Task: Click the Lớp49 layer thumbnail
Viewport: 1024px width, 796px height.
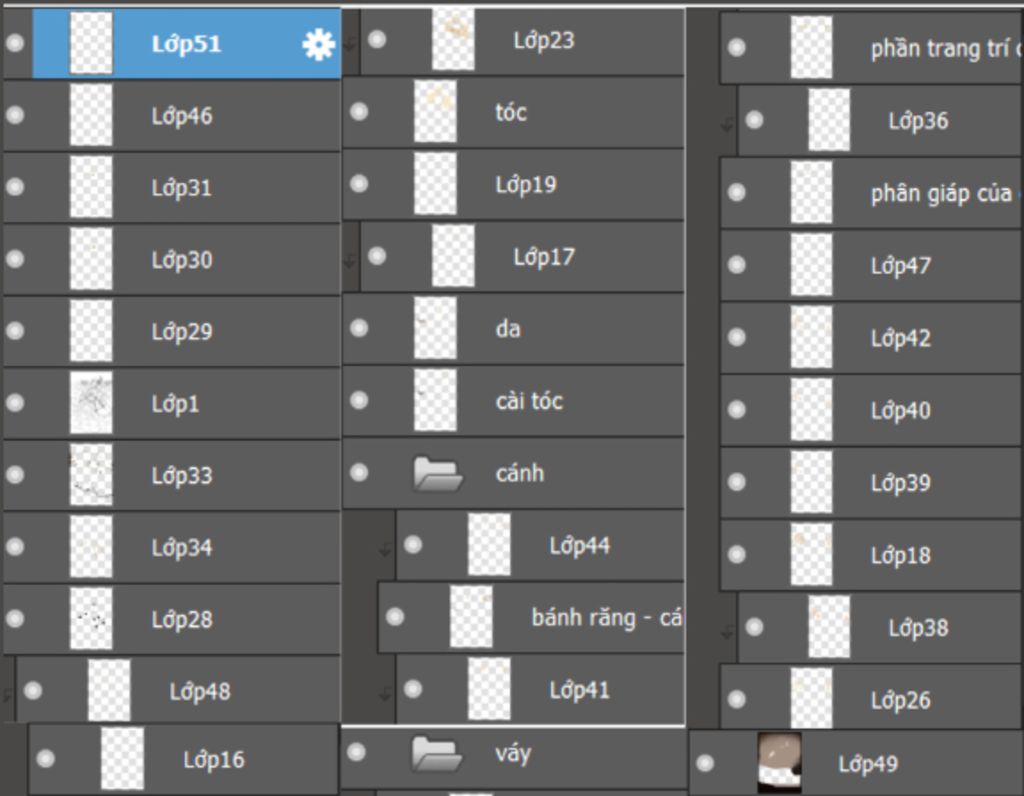Action: point(779,763)
